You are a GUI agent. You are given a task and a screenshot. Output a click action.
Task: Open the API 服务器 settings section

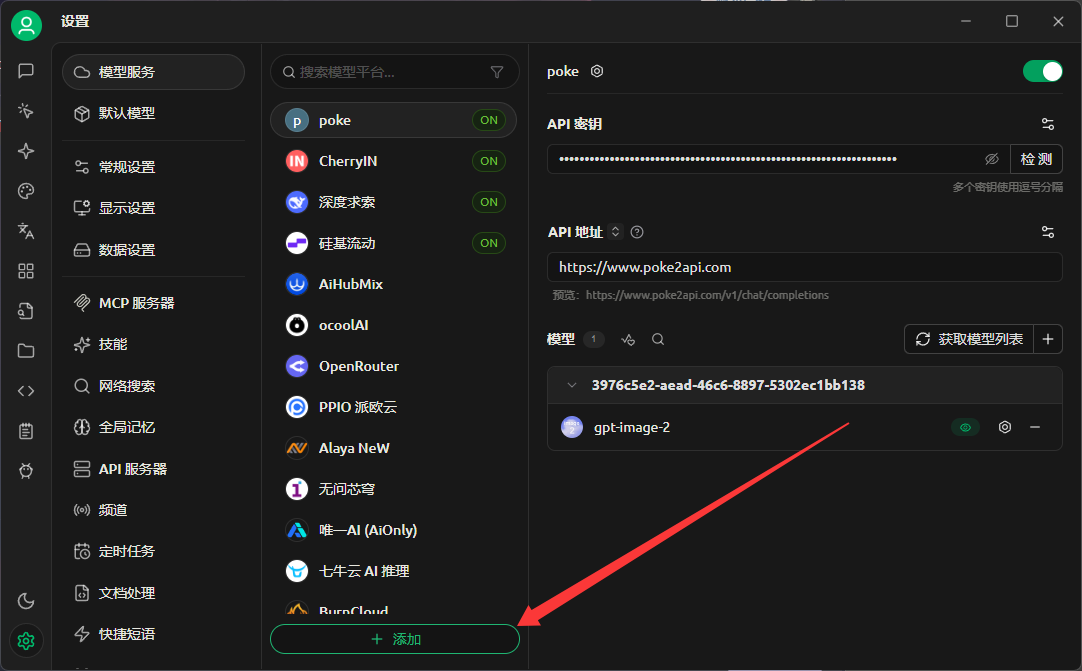pyautogui.click(x=153, y=469)
